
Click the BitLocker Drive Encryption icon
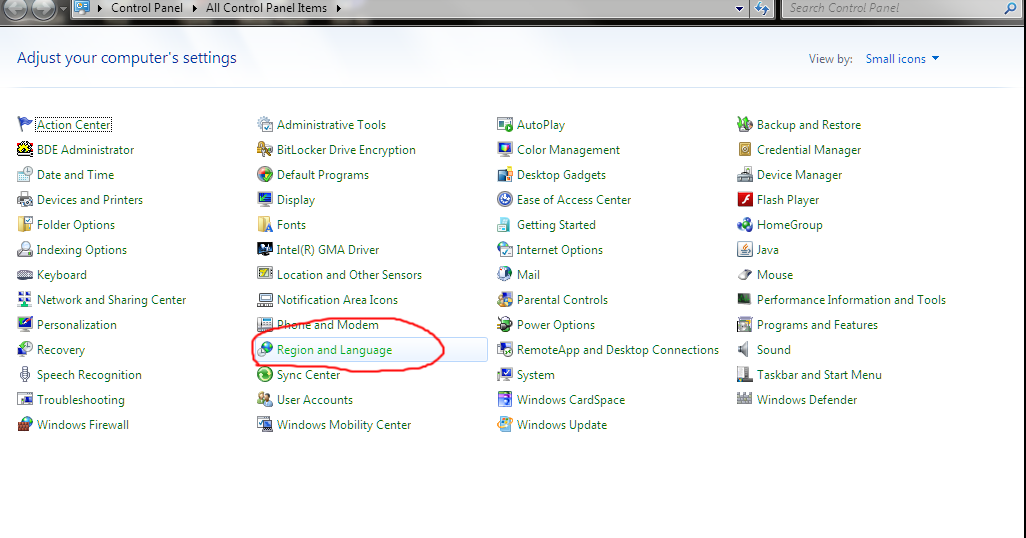(x=265, y=149)
